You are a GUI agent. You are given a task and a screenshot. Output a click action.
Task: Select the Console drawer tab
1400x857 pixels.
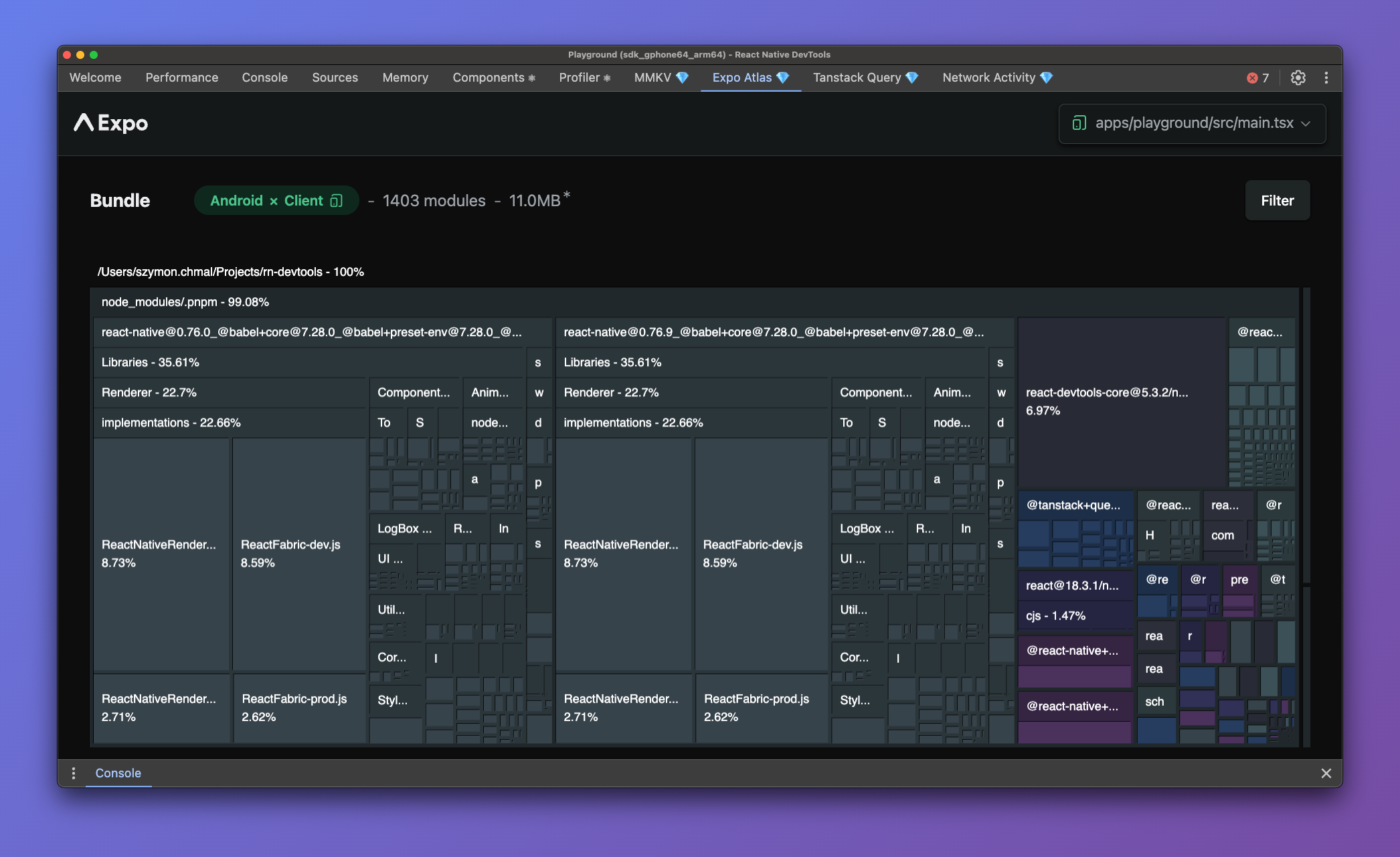click(x=118, y=773)
